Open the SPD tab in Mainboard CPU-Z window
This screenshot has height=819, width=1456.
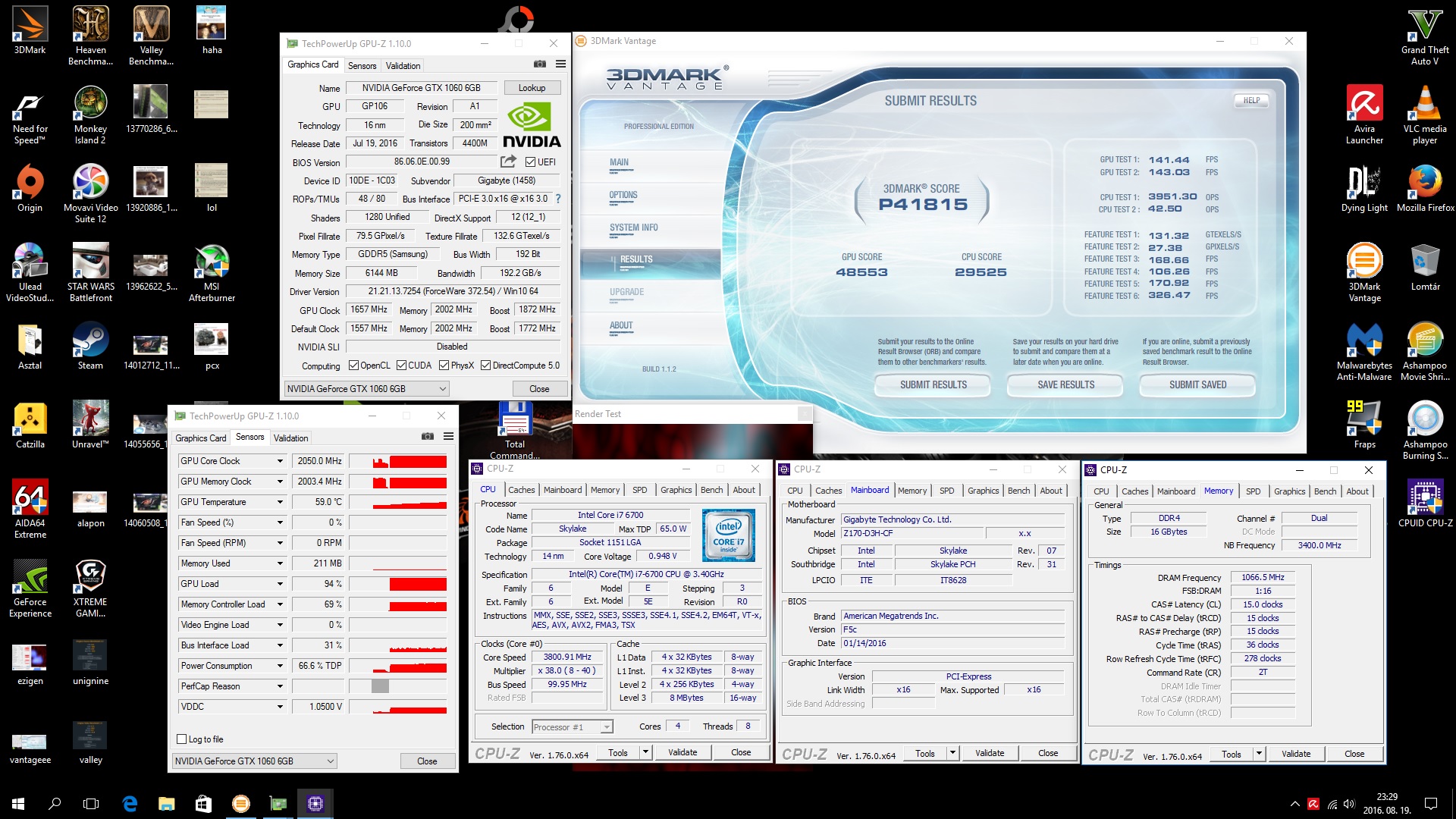click(946, 491)
